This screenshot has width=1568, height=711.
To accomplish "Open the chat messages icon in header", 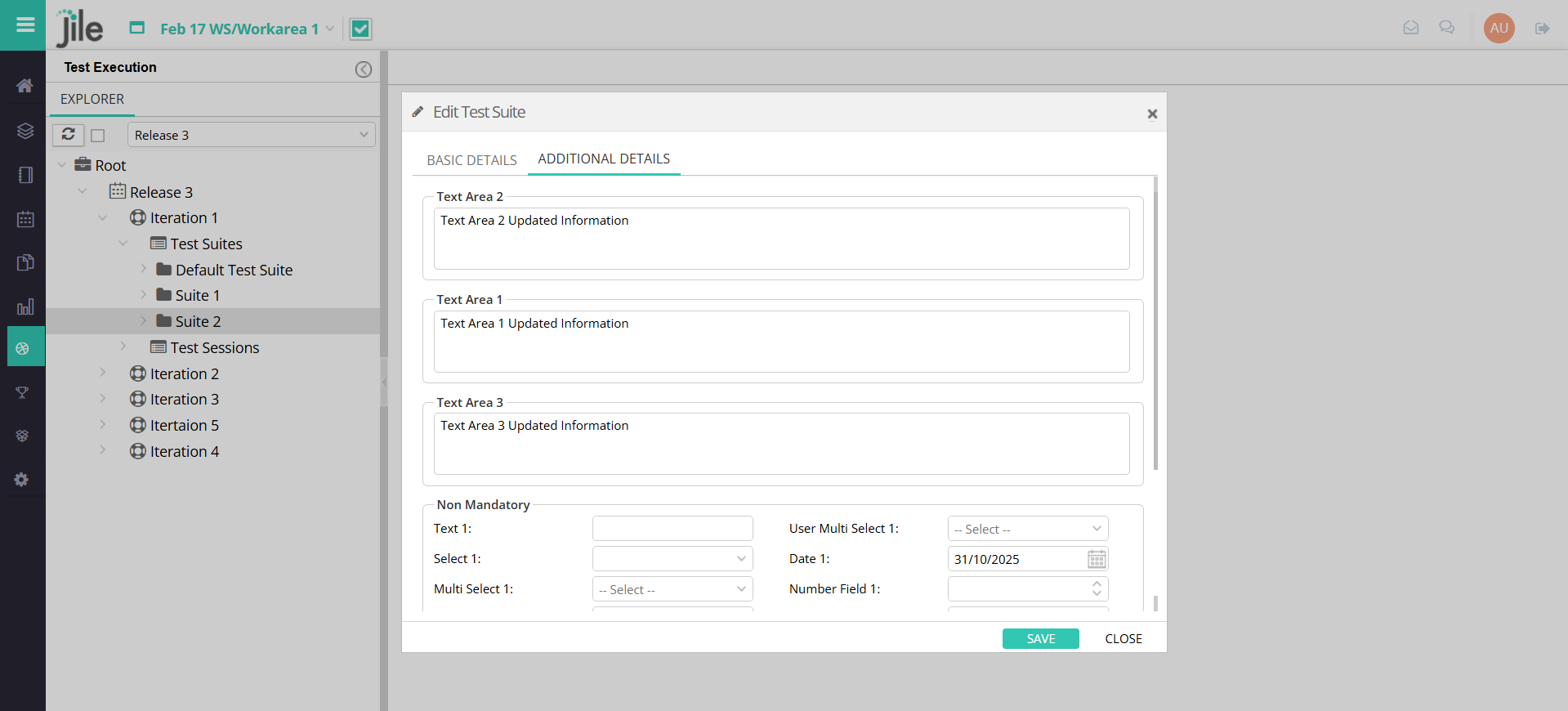I will tap(1446, 28).
